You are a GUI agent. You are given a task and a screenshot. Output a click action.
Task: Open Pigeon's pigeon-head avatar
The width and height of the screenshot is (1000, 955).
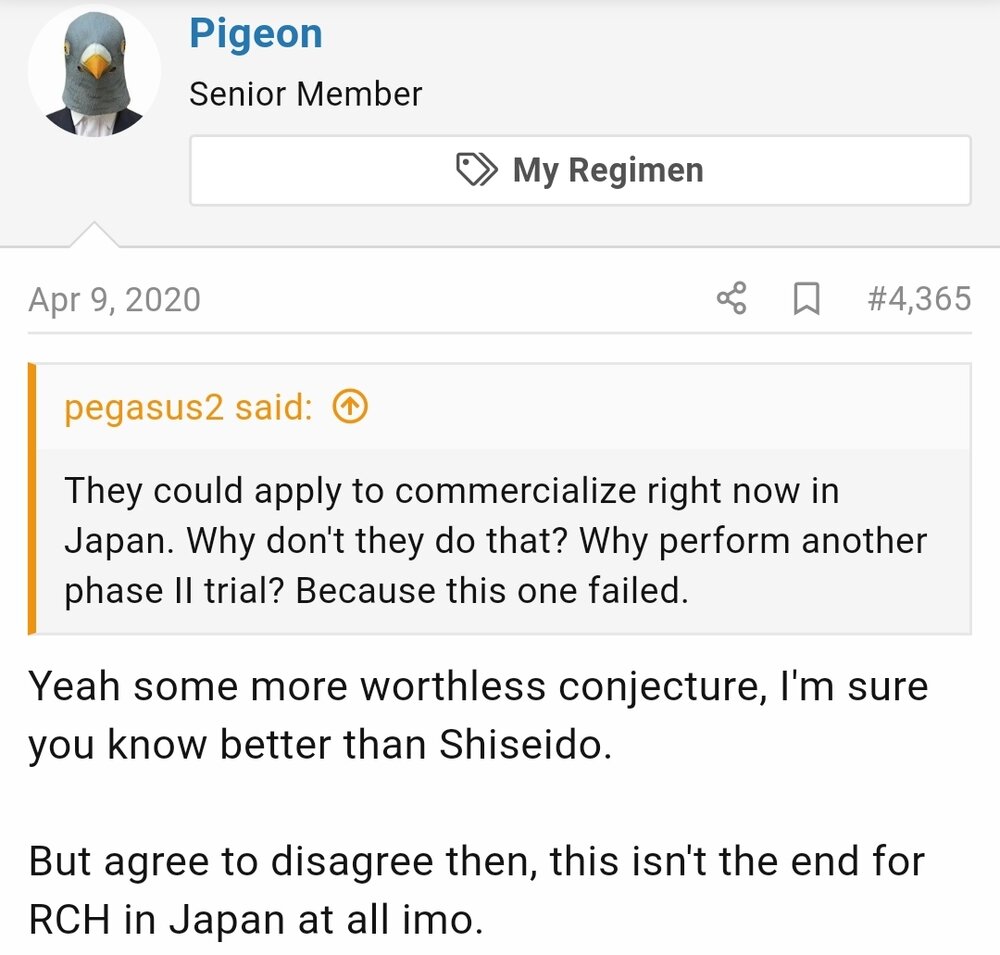pyautogui.click(x=94, y=71)
